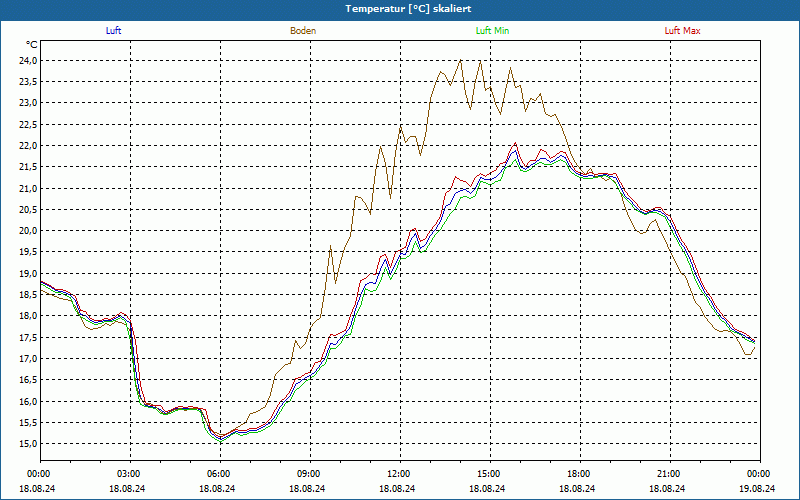Image resolution: width=800 pixels, height=500 pixels.
Task: Click the 18.08.24 date under 21:00
Action: [667, 488]
